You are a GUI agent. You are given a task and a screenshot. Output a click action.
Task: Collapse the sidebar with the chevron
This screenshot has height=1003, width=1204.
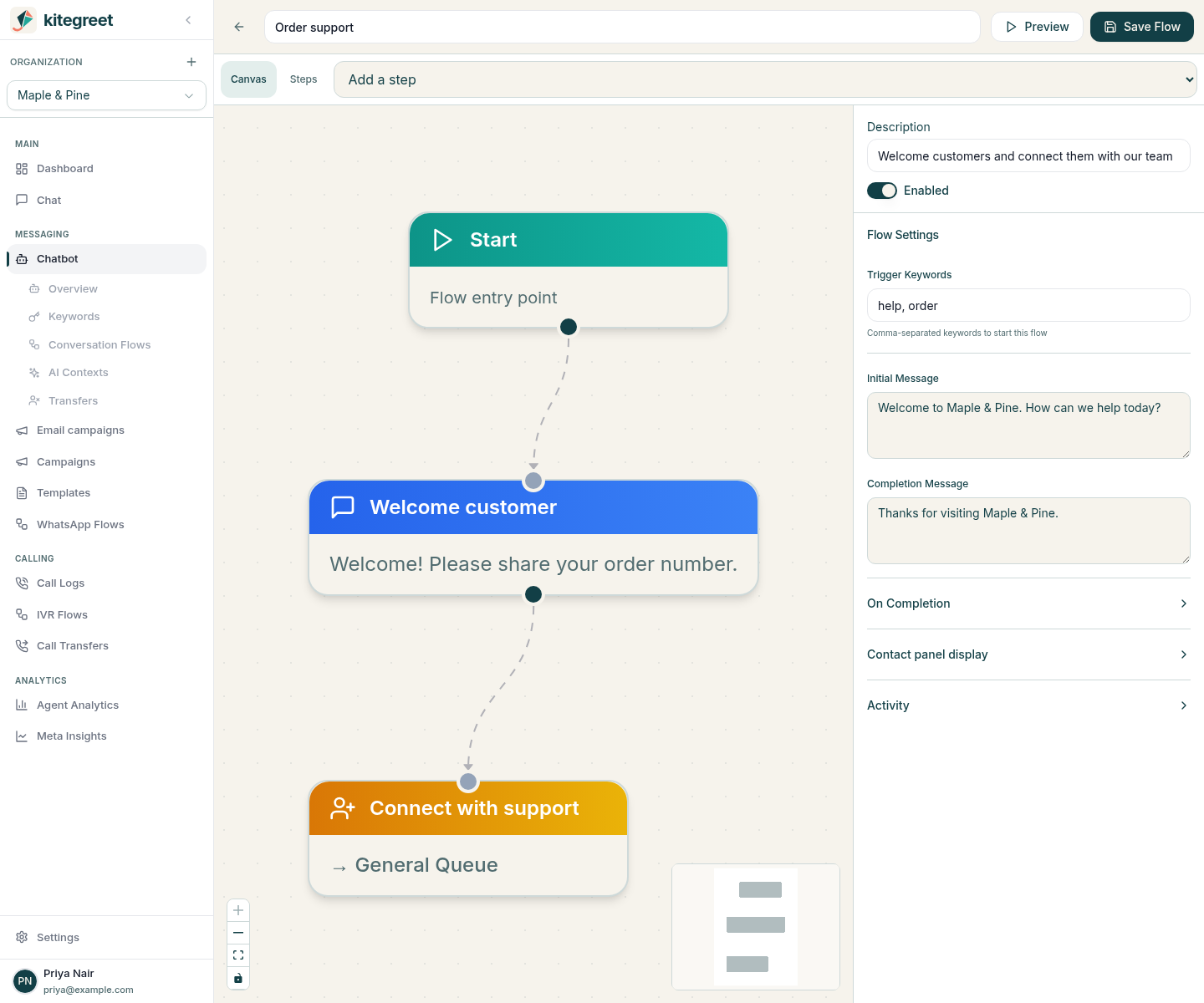188,20
